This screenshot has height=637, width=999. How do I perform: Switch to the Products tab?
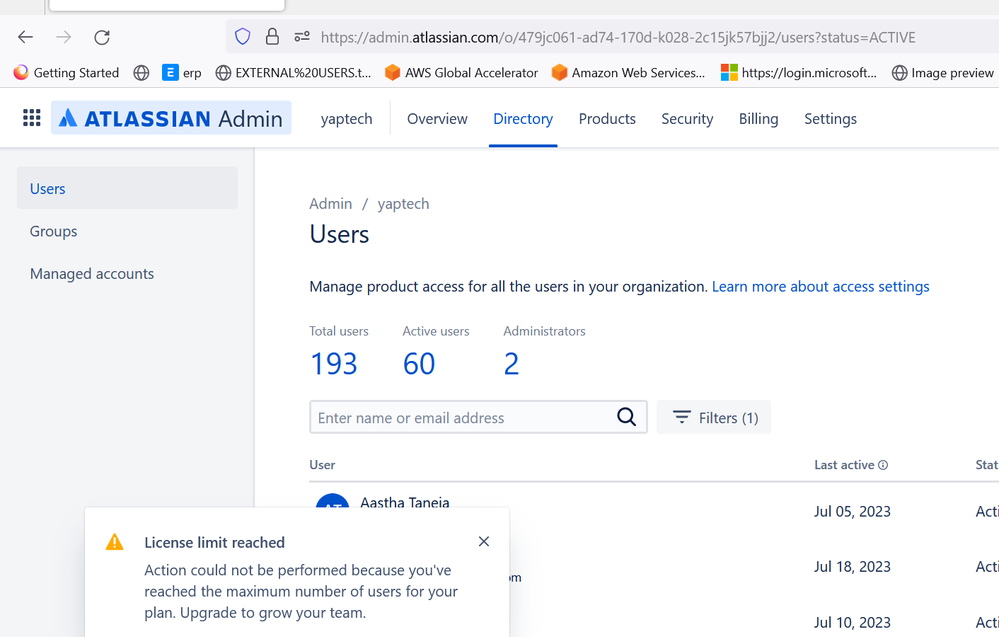[607, 118]
